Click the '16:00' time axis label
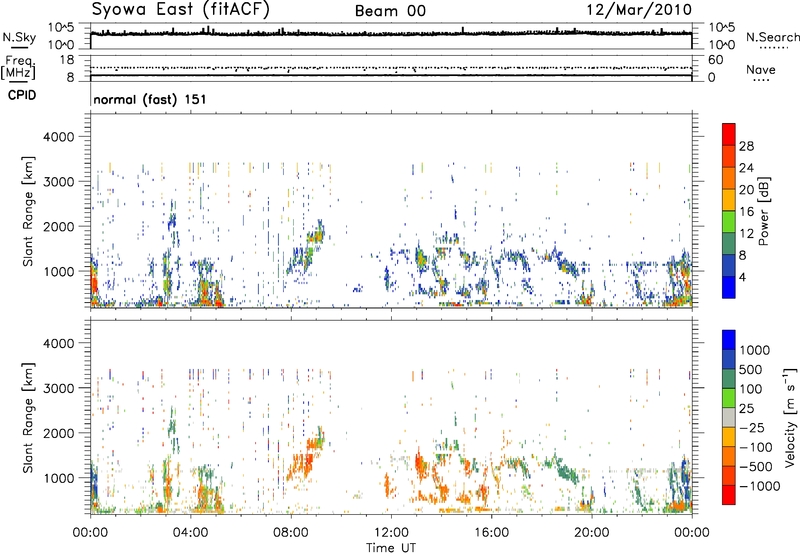Image resolution: width=800 pixels, height=554 pixels. click(491, 533)
